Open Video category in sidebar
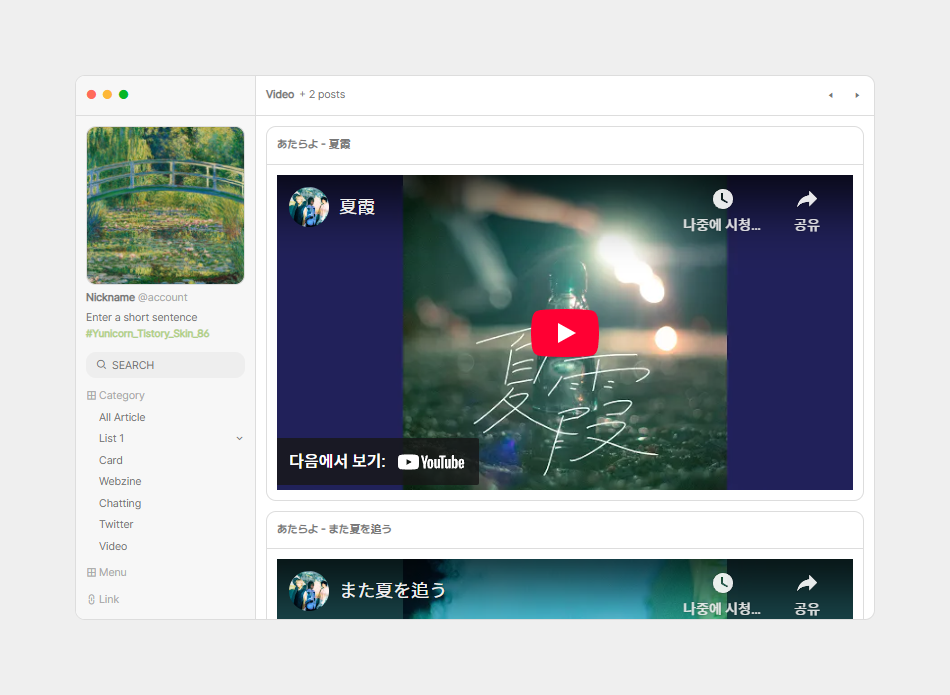This screenshot has height=695, width=950. tap(113, 546)
